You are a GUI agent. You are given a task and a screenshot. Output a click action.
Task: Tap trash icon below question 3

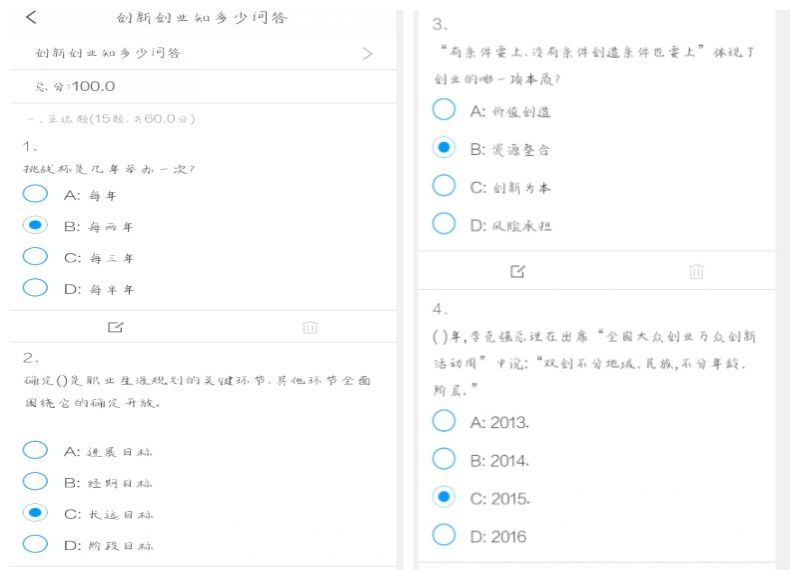click(x=696, y=271)
